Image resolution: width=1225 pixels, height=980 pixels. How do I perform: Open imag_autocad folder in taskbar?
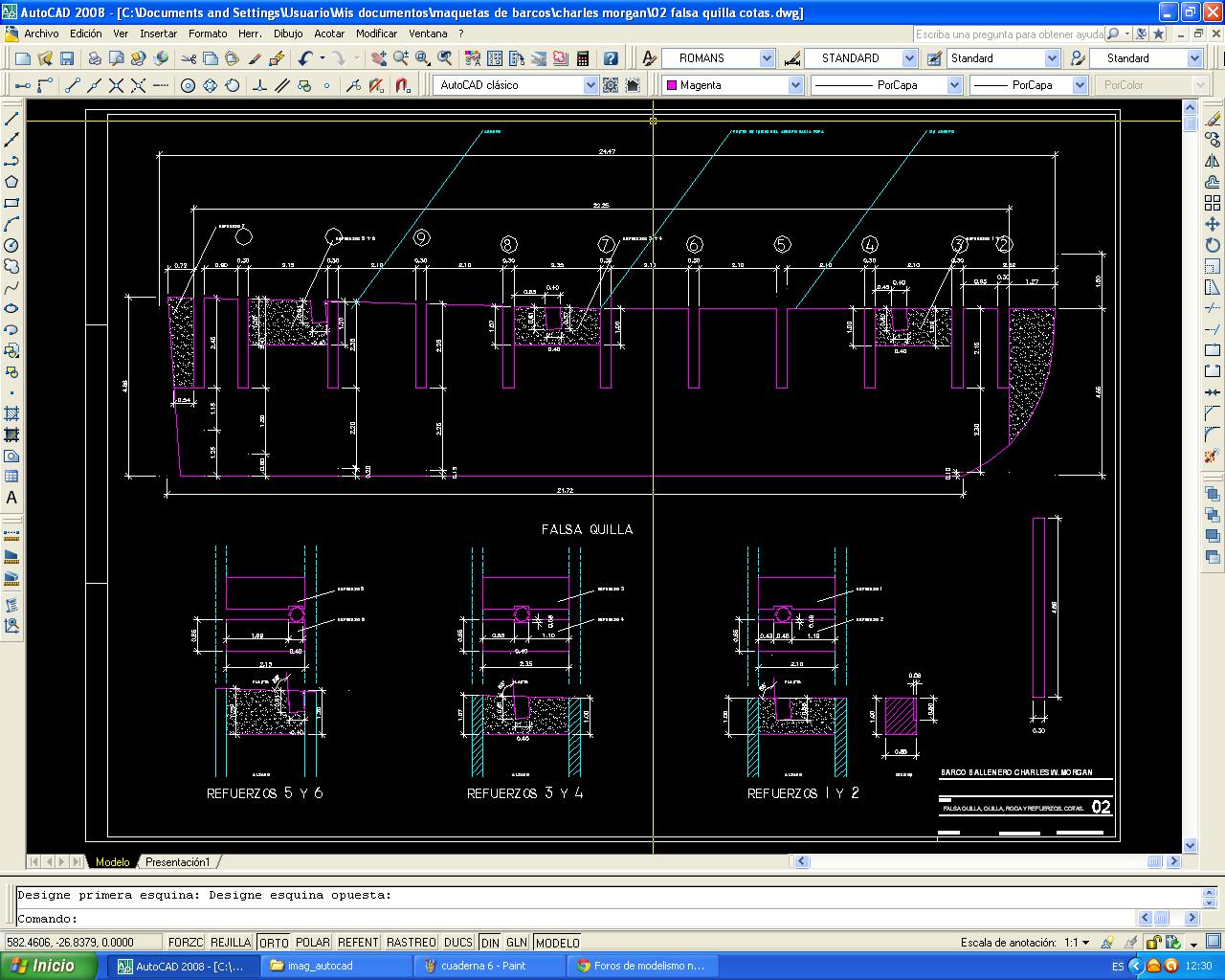[x=338, y=966]
